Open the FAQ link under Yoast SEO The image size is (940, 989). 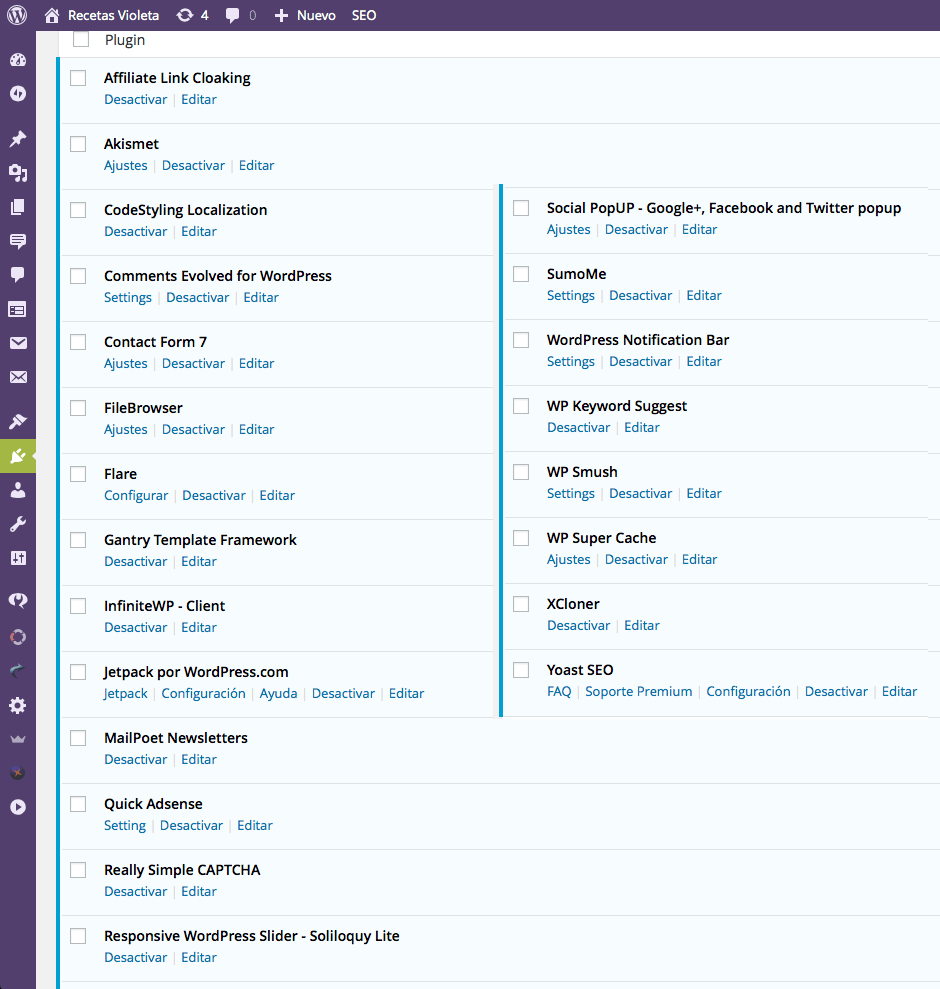559,691
